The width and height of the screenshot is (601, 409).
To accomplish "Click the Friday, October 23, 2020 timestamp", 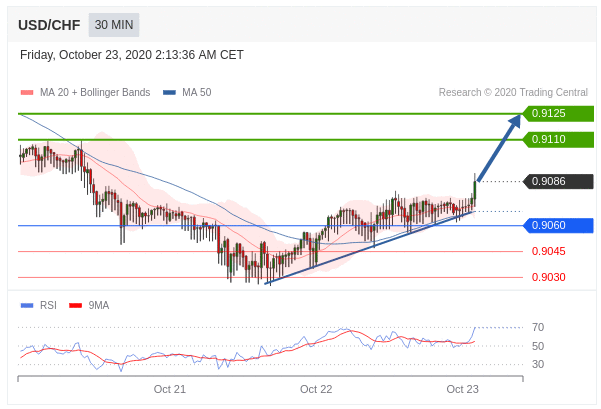I will [x=131, y=55].
